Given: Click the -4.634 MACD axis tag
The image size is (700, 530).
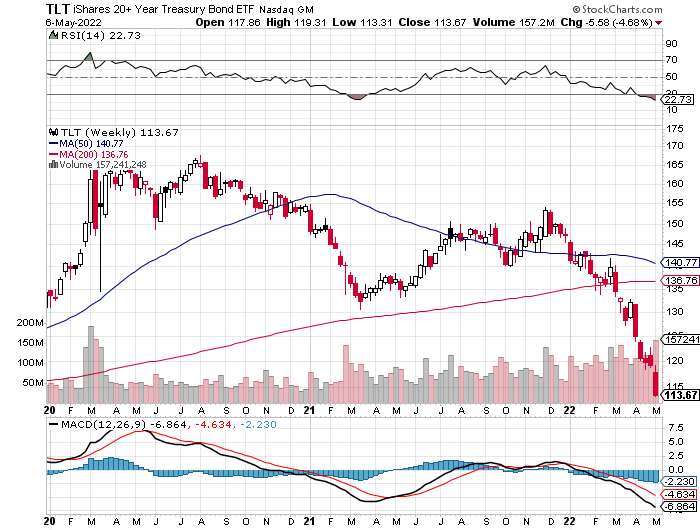Looking at the screenshot, I should [x=679, y=494].
